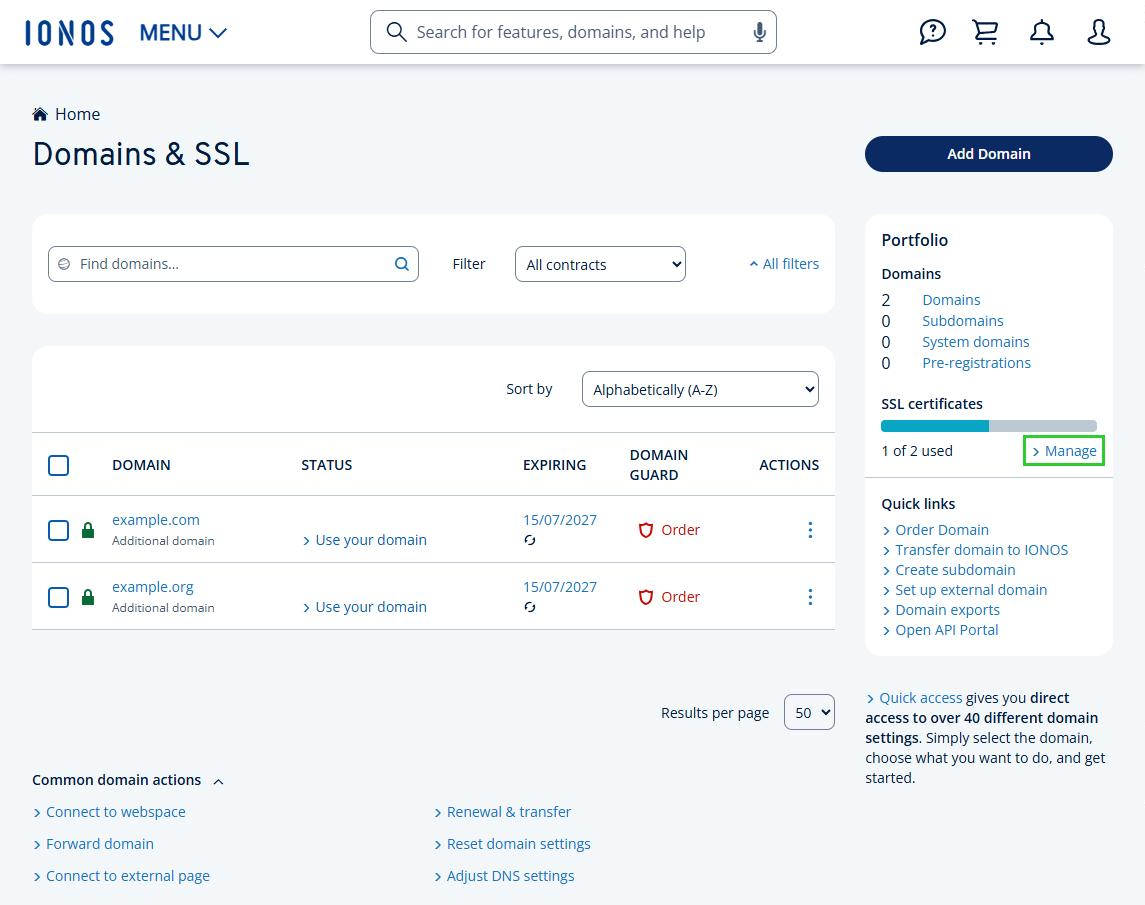Click SSL certificates usage progress bar

(989, 426)
